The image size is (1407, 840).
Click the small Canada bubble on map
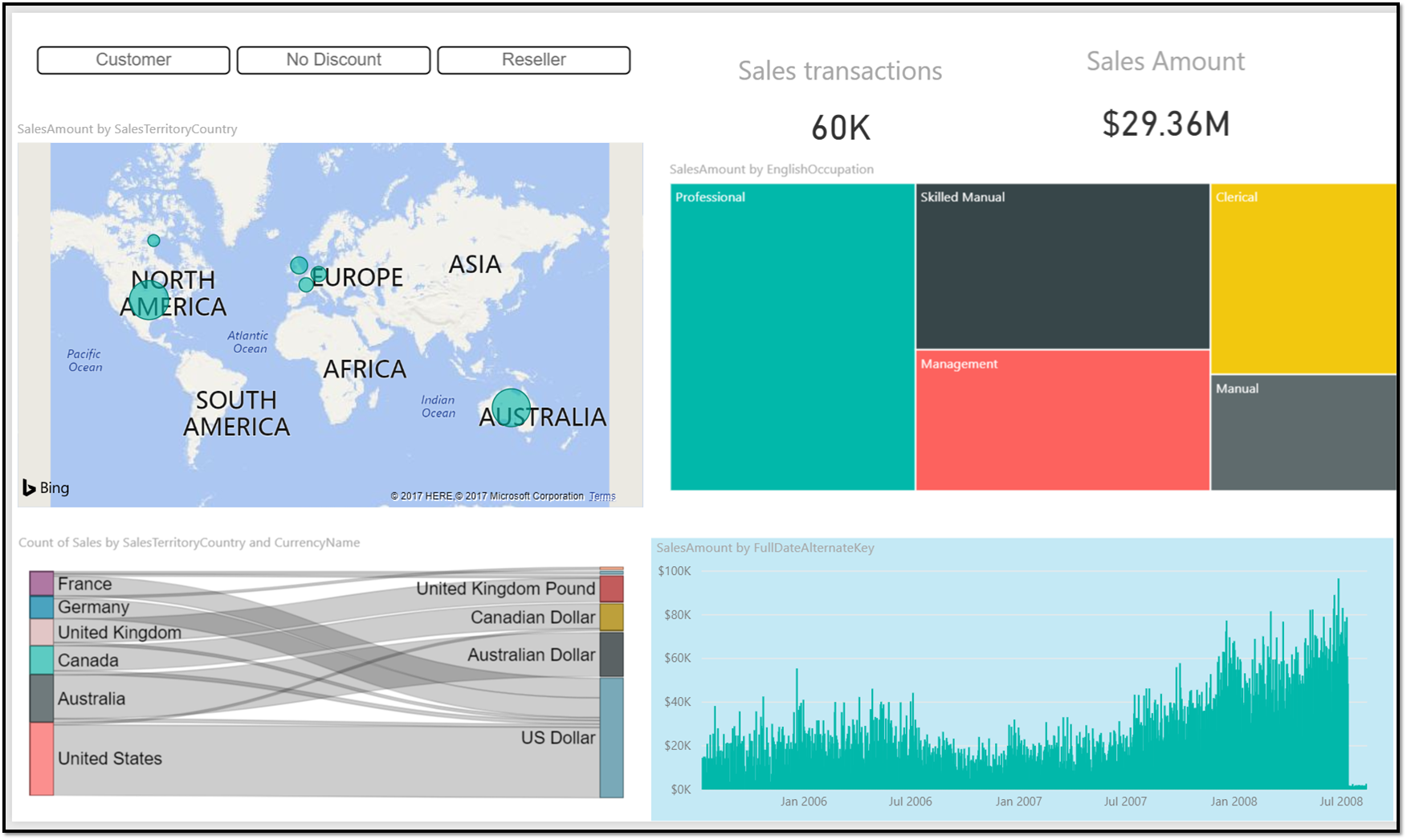click(x=153, y=240)
